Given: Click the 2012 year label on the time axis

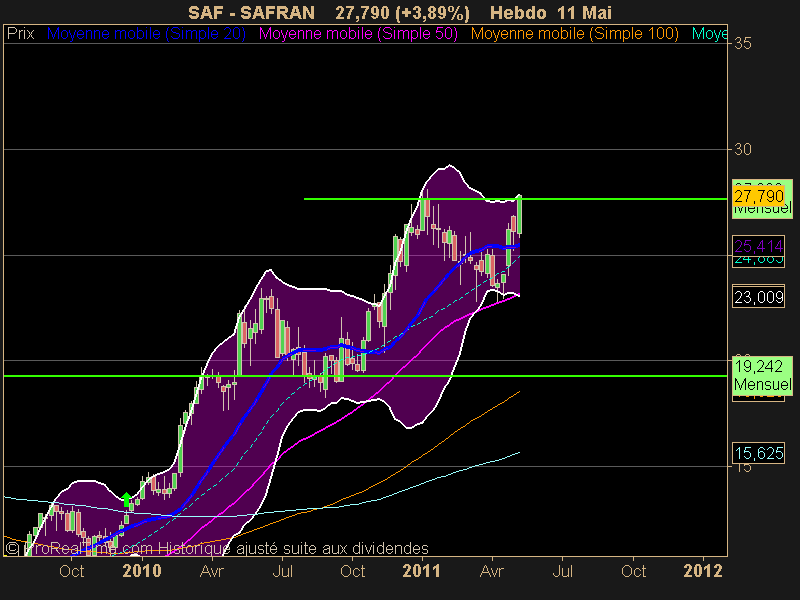Looking at the screenshot, I should (703, 571).
